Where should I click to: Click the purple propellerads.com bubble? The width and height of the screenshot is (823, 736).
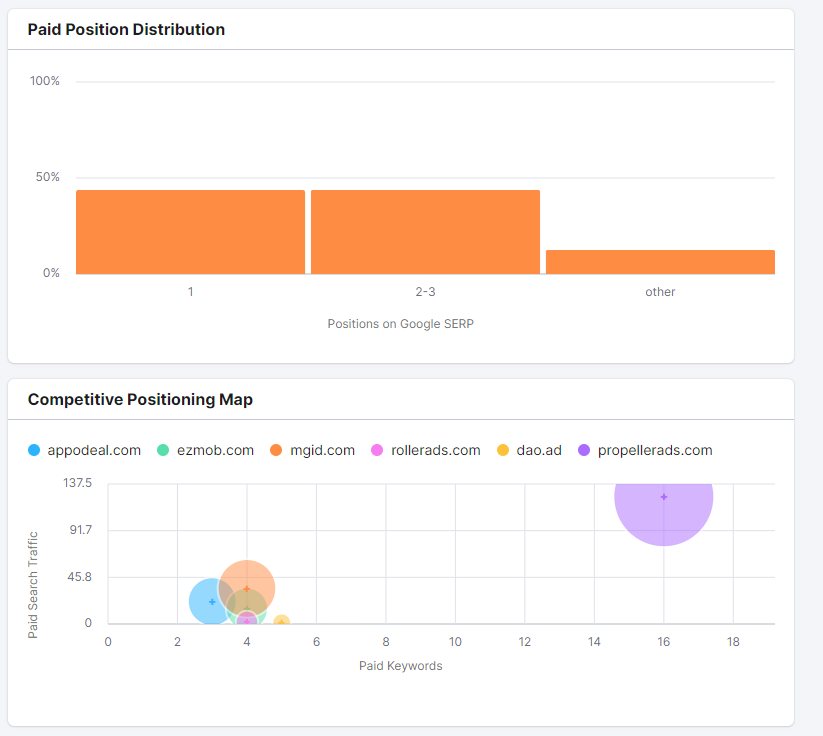(663, 497)
